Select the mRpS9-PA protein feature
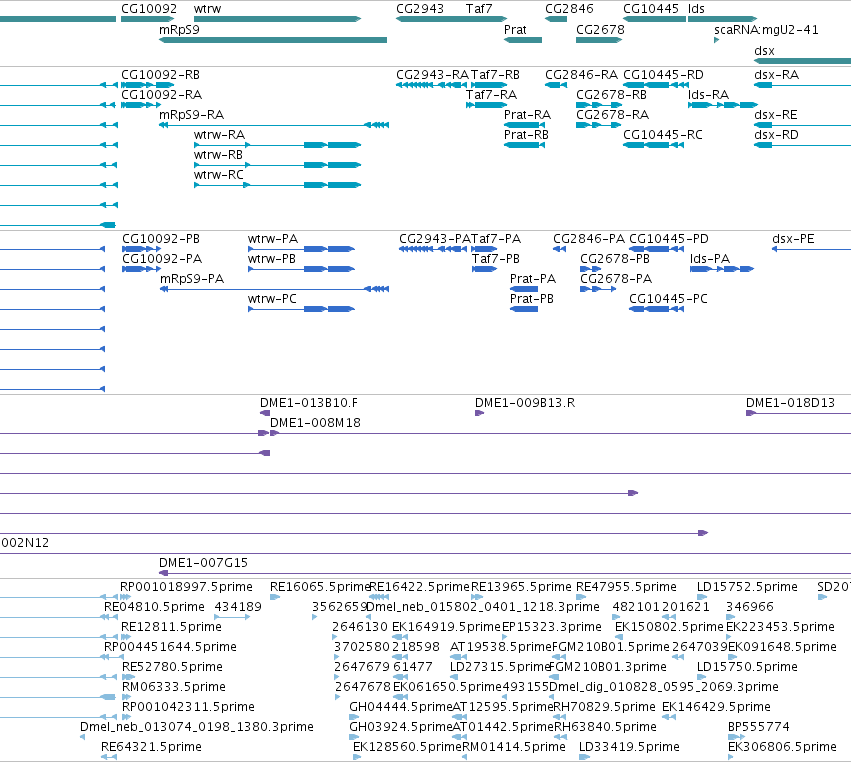 [x=274, y=289]
